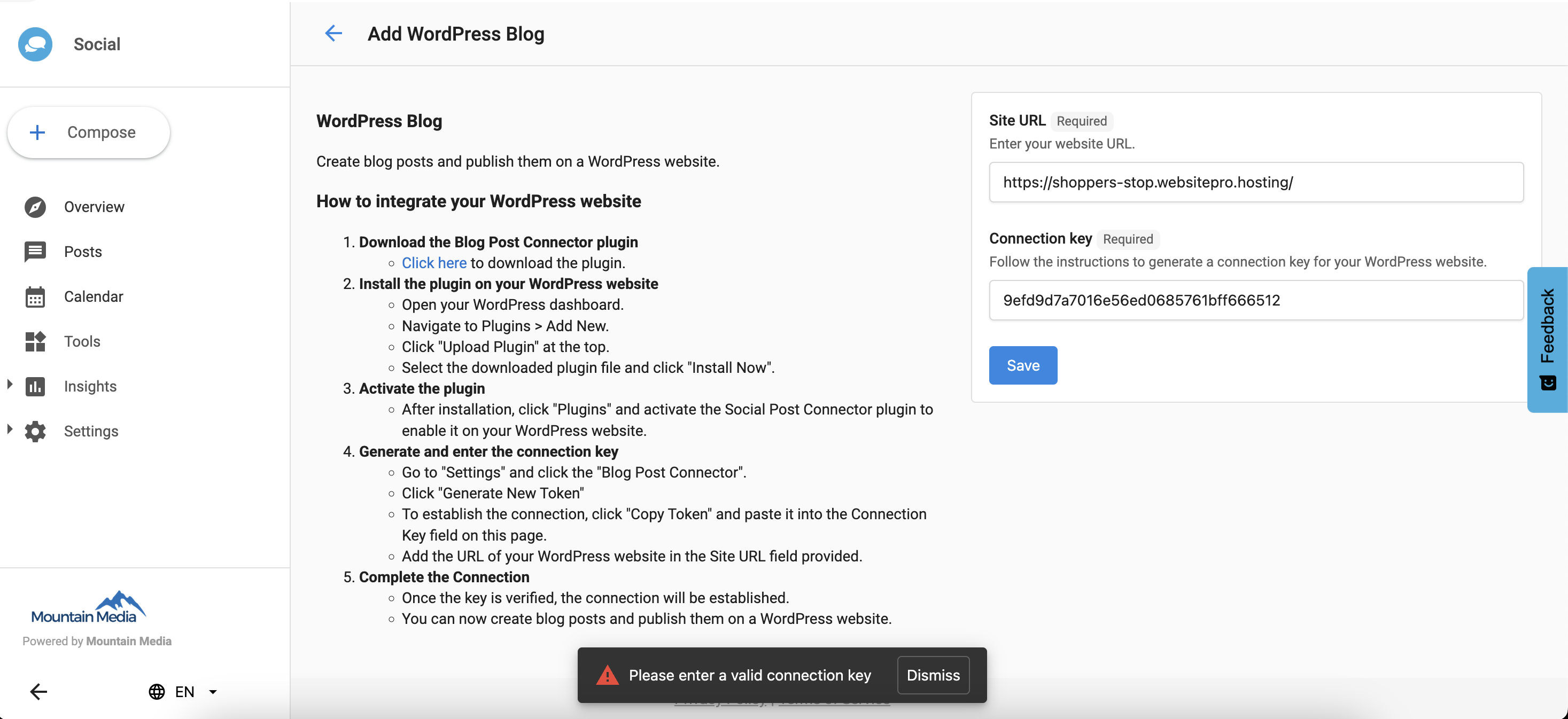Click 'Click "Generate New Token"' instruction line
Screen dimensions: 1568x719
(x=492, y=494)
